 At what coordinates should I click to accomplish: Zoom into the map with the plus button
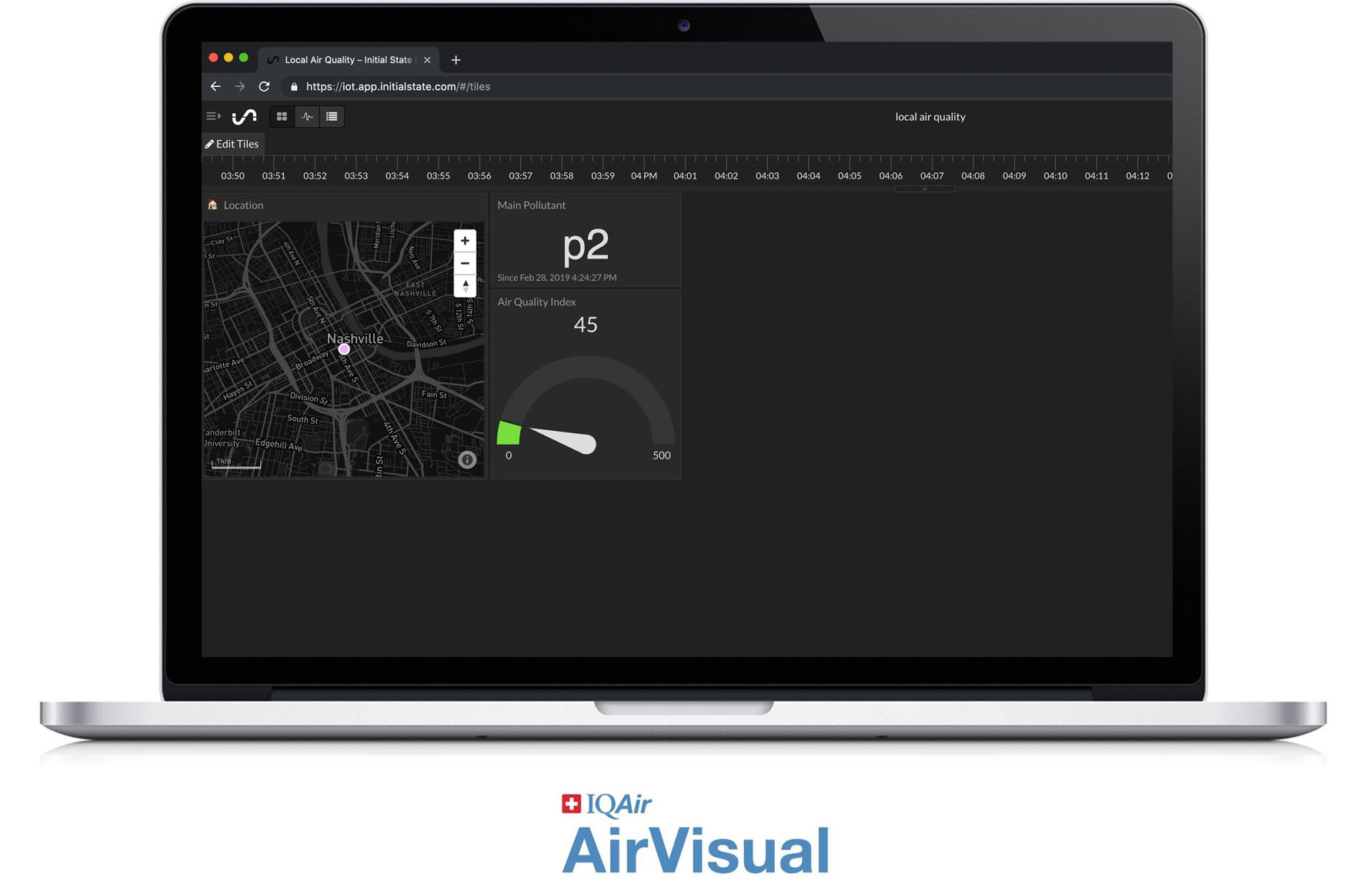(x=465, y=241)
